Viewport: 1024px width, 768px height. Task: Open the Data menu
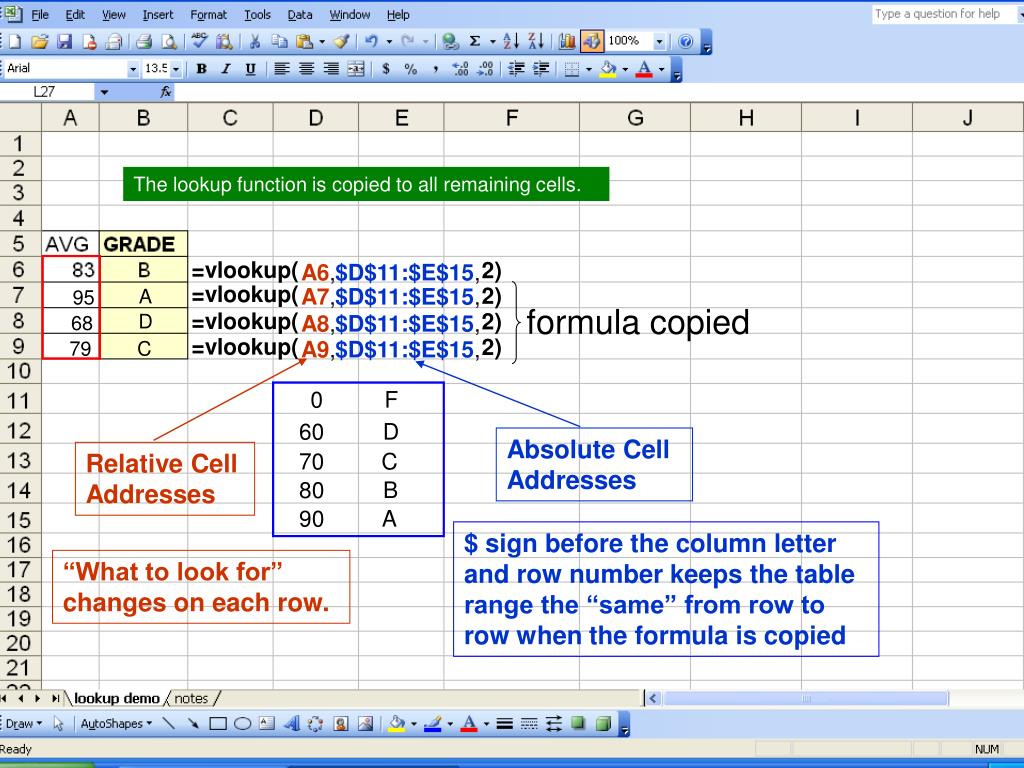(300, 14)
